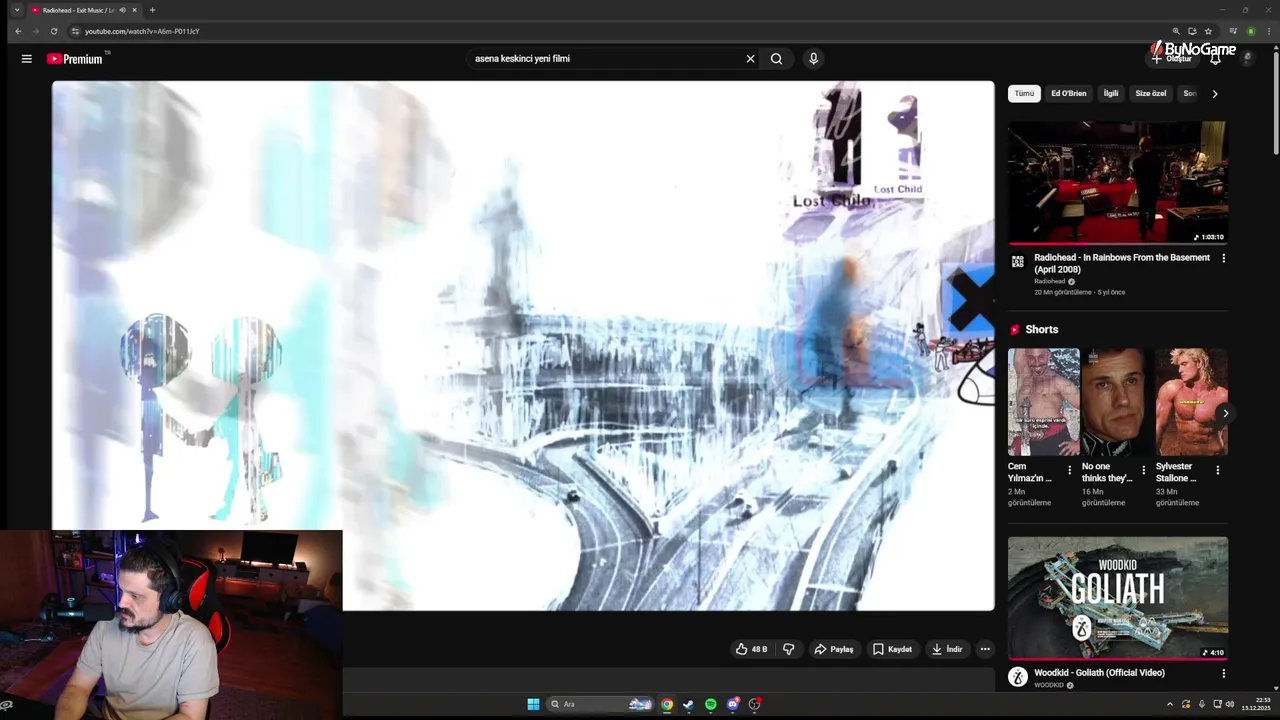
Task: Open the No one thinks short thumbnail
Action: (1118, 402)
